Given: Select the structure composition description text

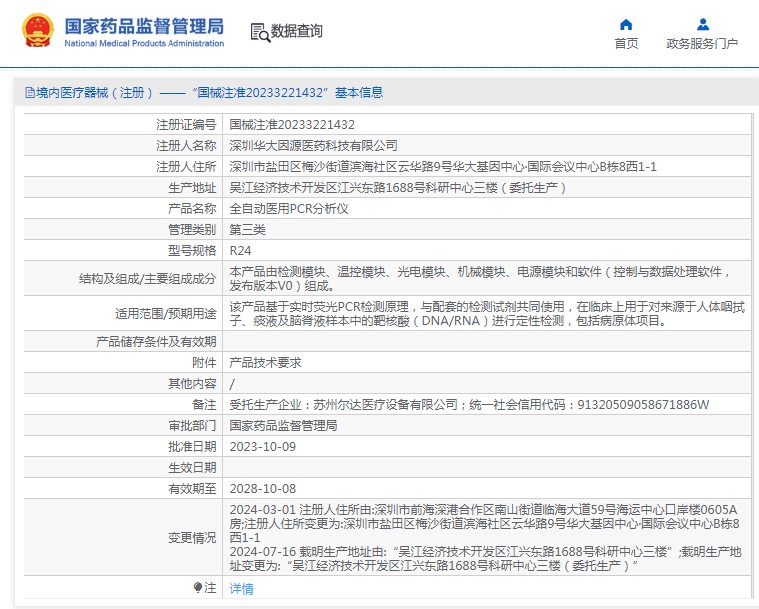Looking at the screenshot, I should [480, 279].
